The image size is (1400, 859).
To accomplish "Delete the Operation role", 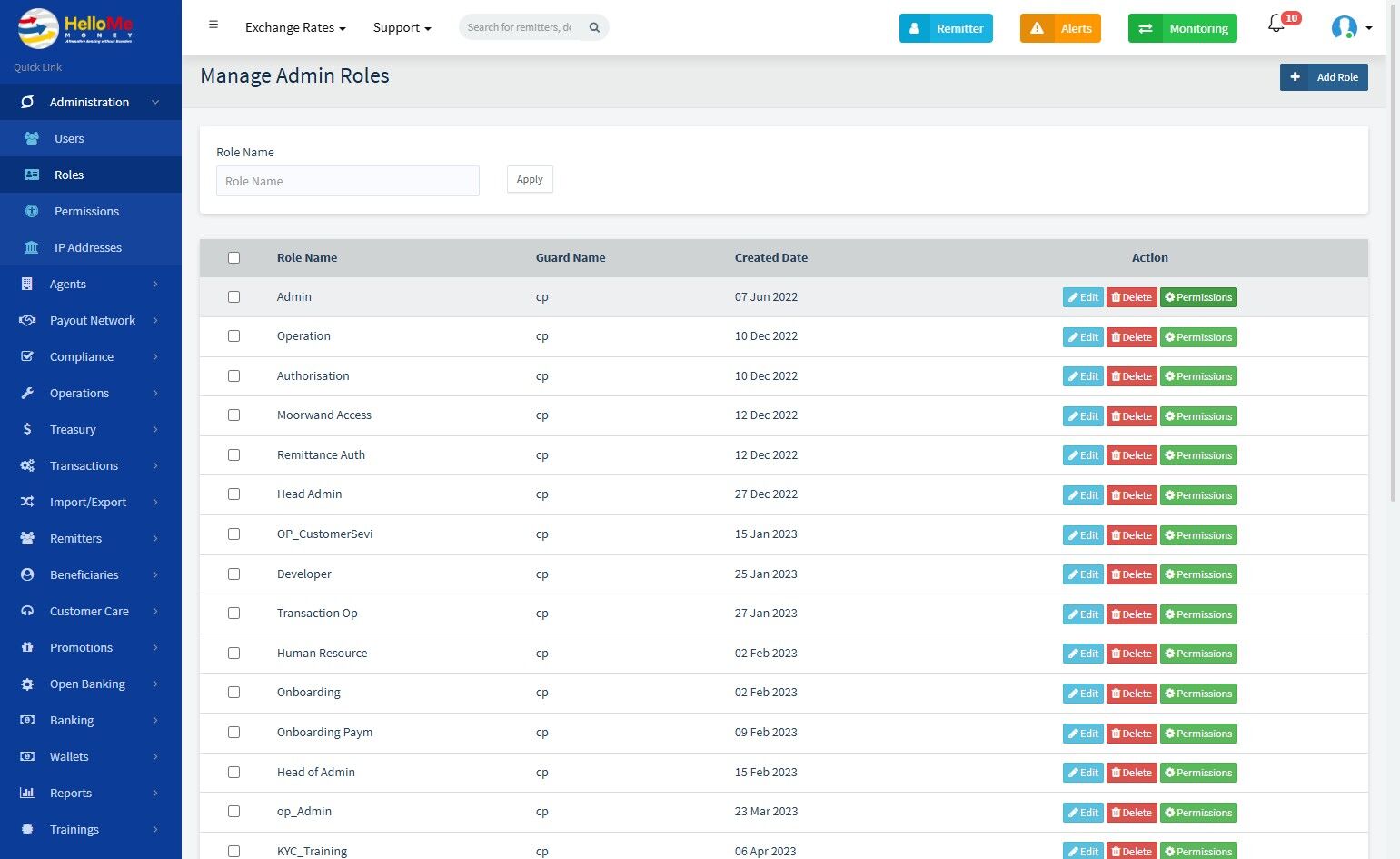I will (x=1131, y=337).
